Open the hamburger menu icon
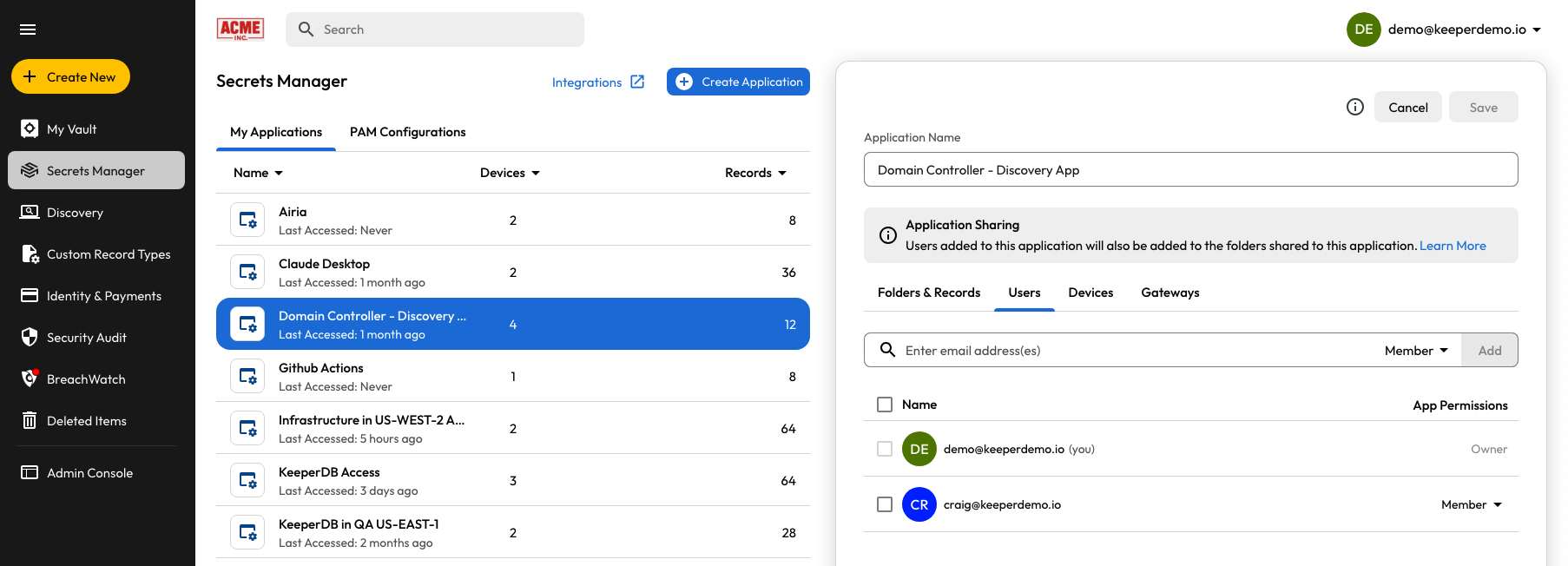 click(x=28, y=30)
